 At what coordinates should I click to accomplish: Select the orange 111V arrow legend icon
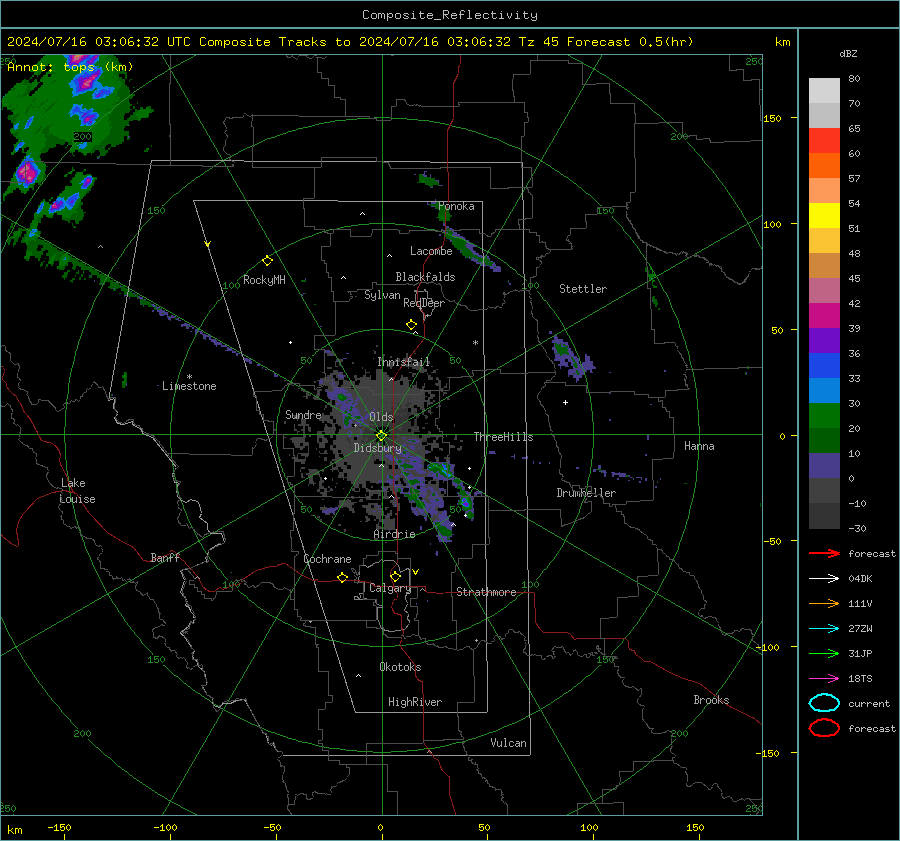[x=824, y=603]
